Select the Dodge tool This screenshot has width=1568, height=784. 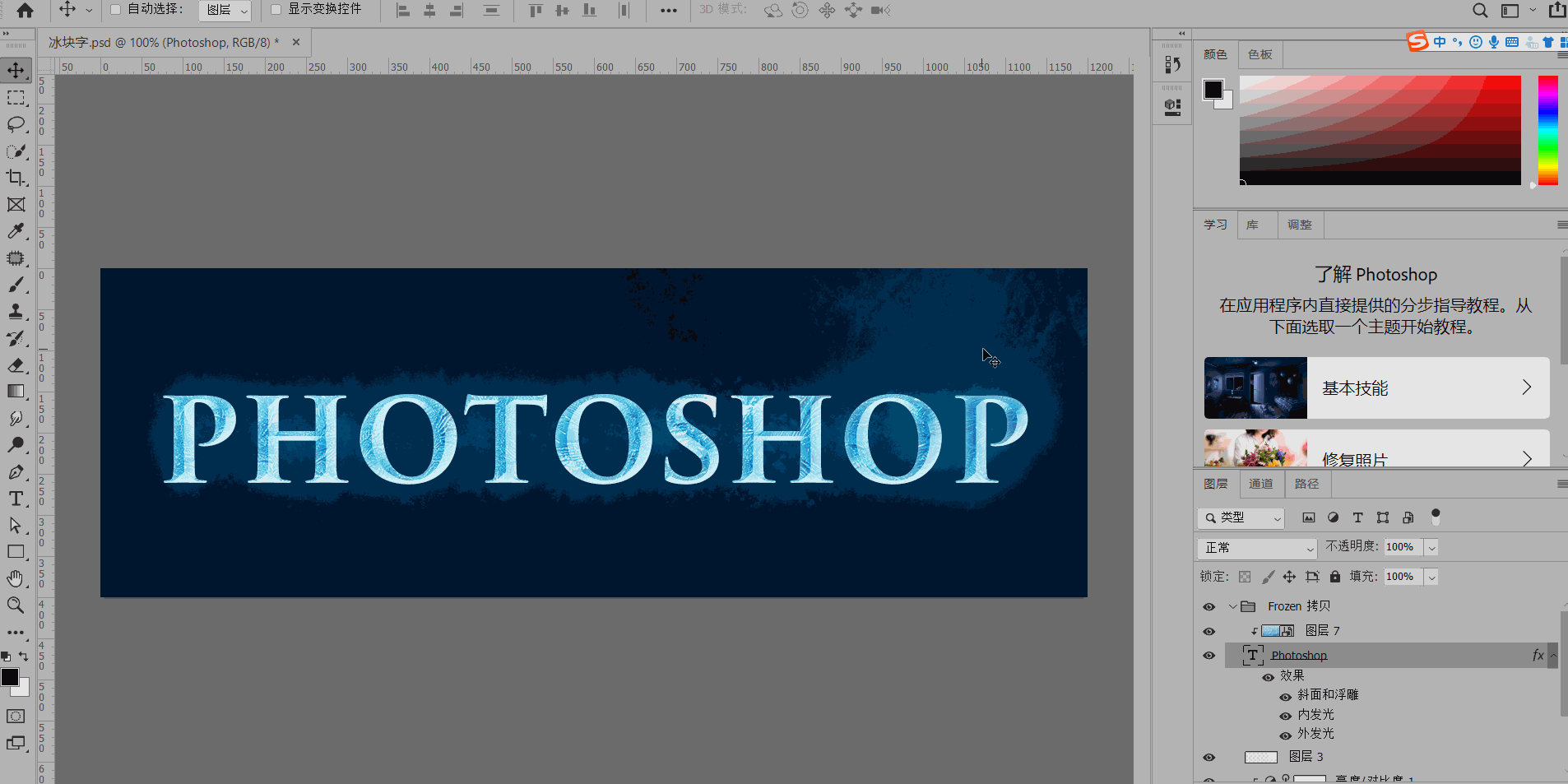coord(16,445)
